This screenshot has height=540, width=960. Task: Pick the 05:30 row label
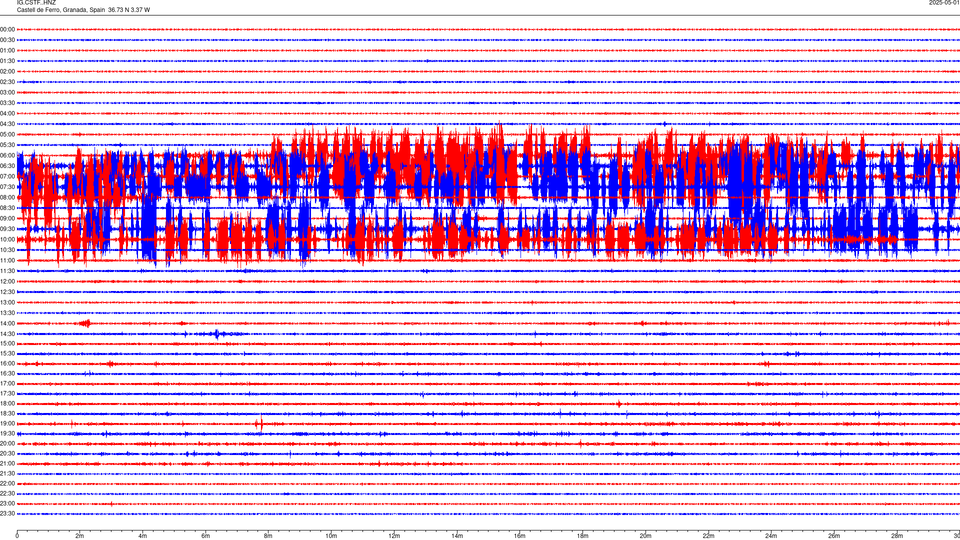coord(7,144)
